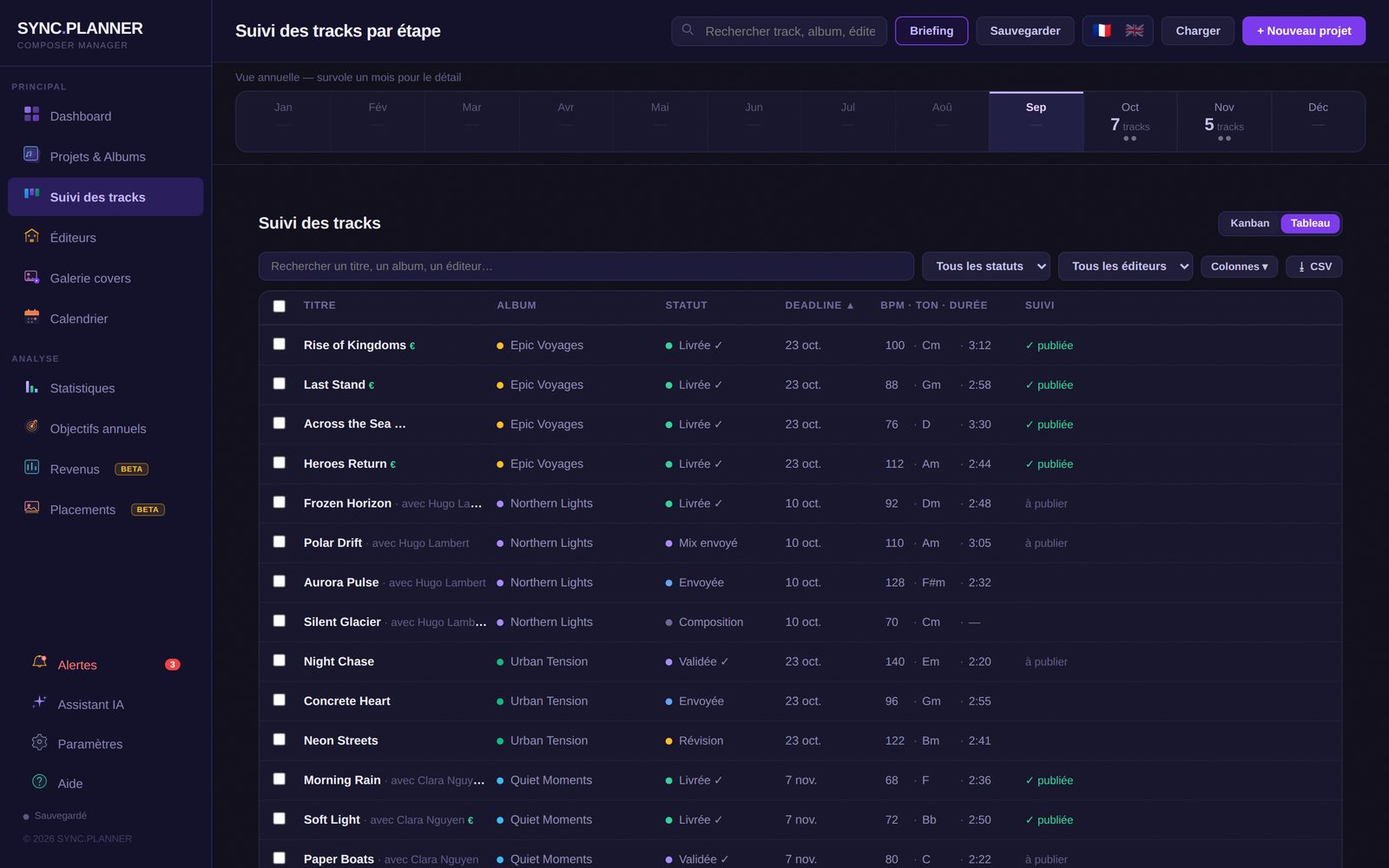Click the Galerie covers image icon
Screen dimensions: 1389x868
pyautogui.click(x=31, y=276)
